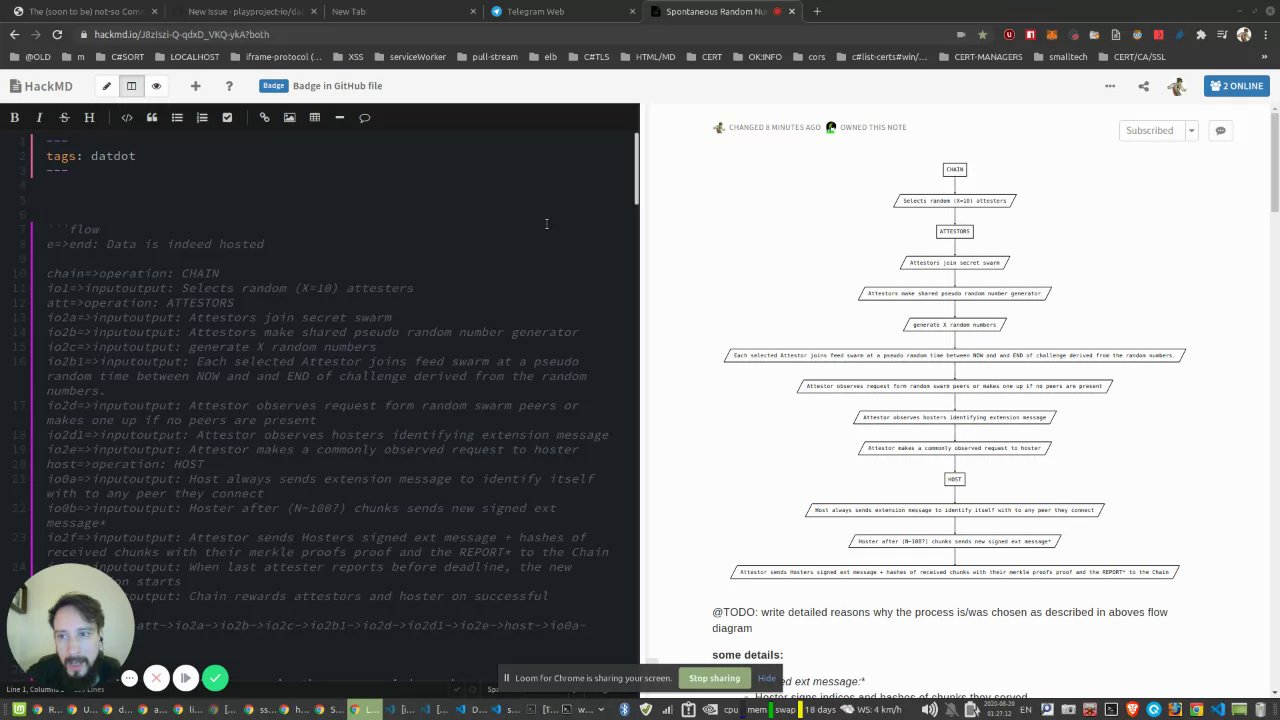
Task: Open the serviceWorker bookmarks folder
Action: pos(410,57)
